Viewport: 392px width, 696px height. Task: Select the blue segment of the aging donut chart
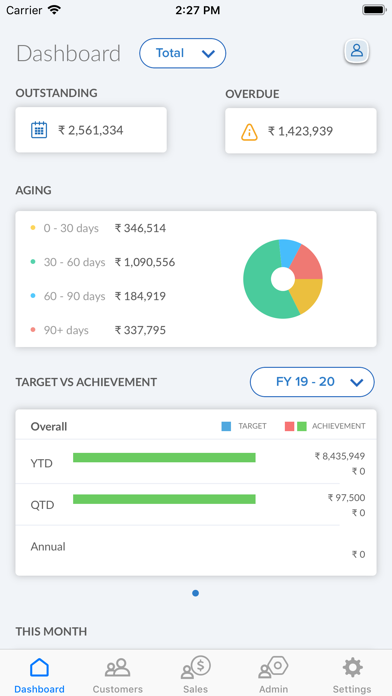click(x=289, y=252)
